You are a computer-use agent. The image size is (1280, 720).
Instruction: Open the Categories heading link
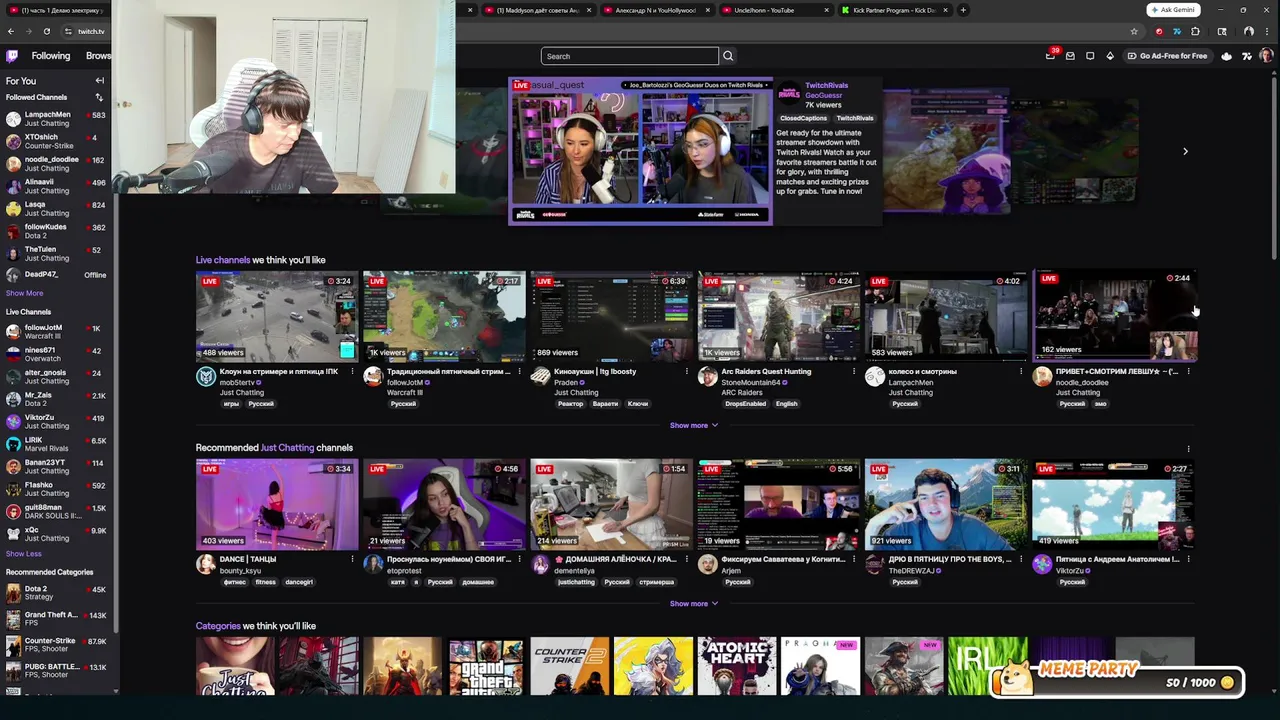pos(218,626)
